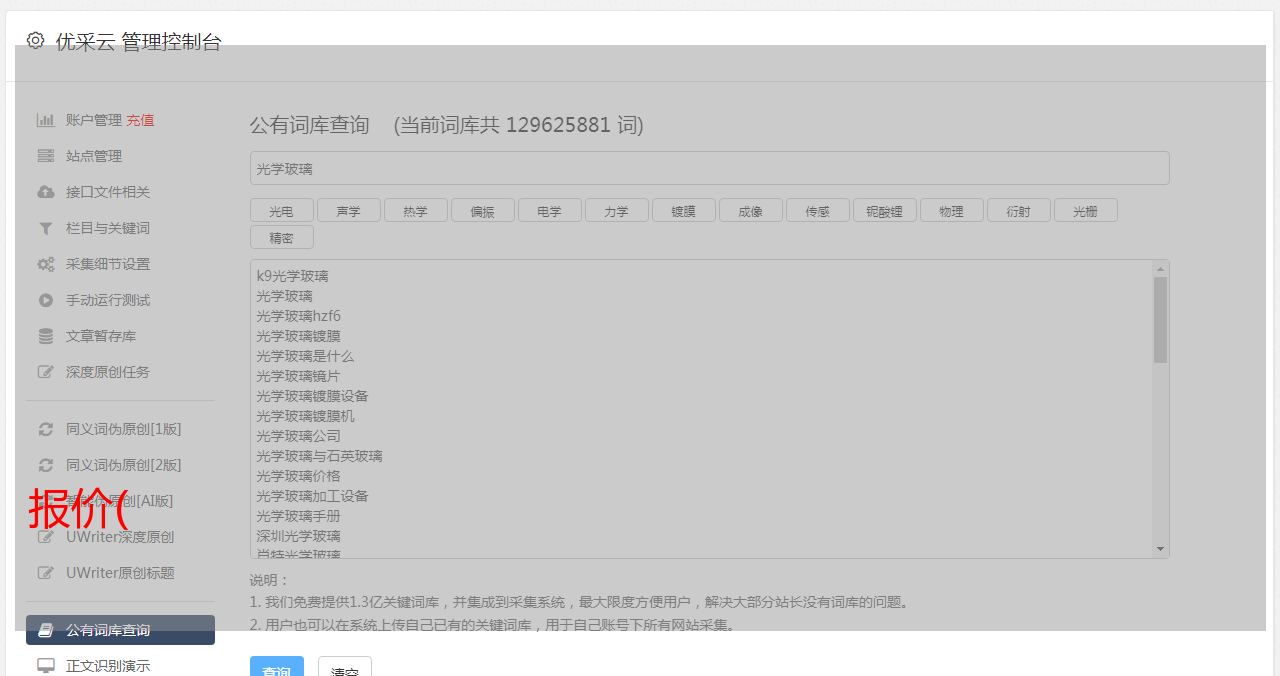Click the server icon for 站点管理
The image size is (1280, 676).
click(x=46, y=156)
